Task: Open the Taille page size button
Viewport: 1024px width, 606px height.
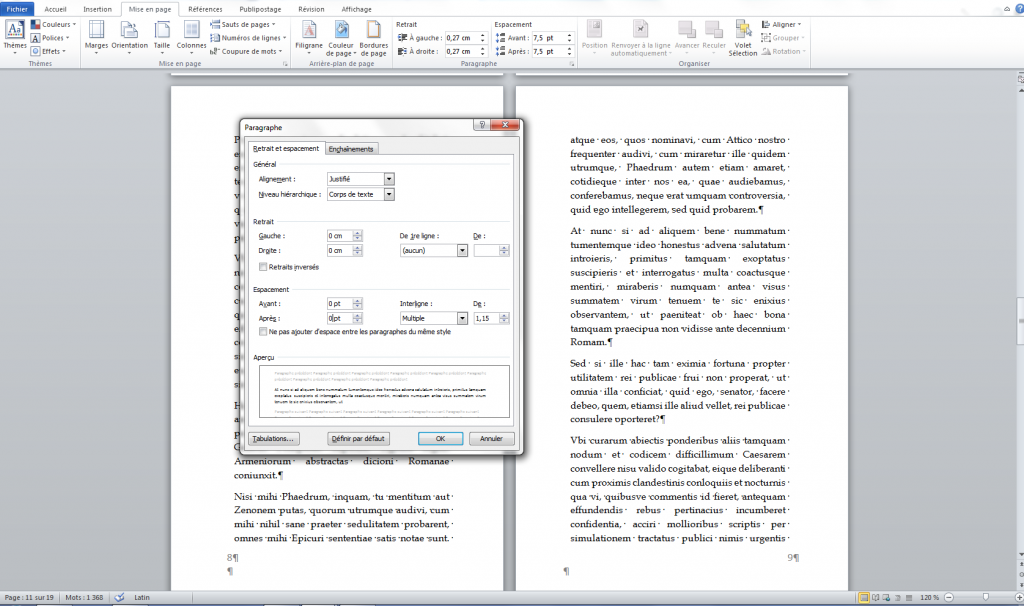Action: pyautogui.click(x=161, y=36)
